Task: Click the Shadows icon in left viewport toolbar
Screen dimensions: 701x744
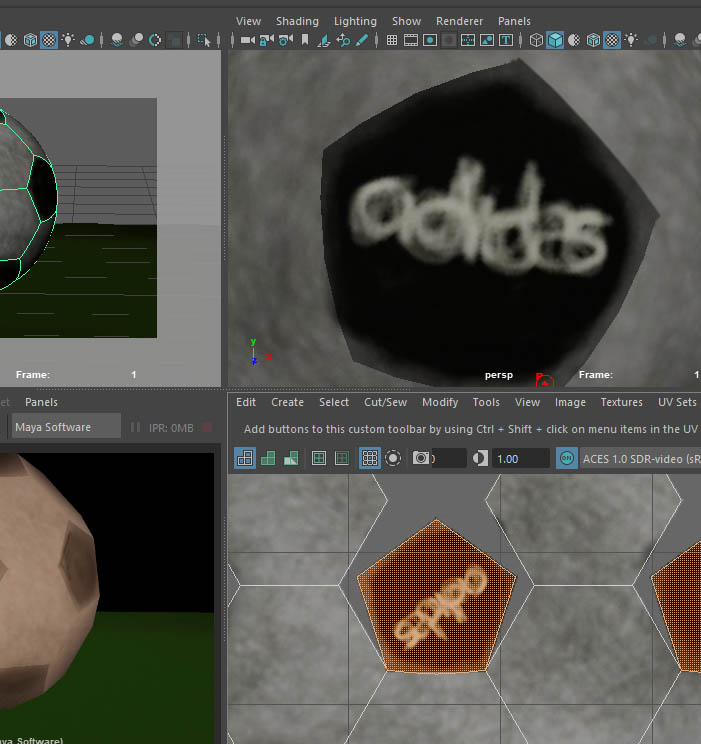Action: coord(87,40)
